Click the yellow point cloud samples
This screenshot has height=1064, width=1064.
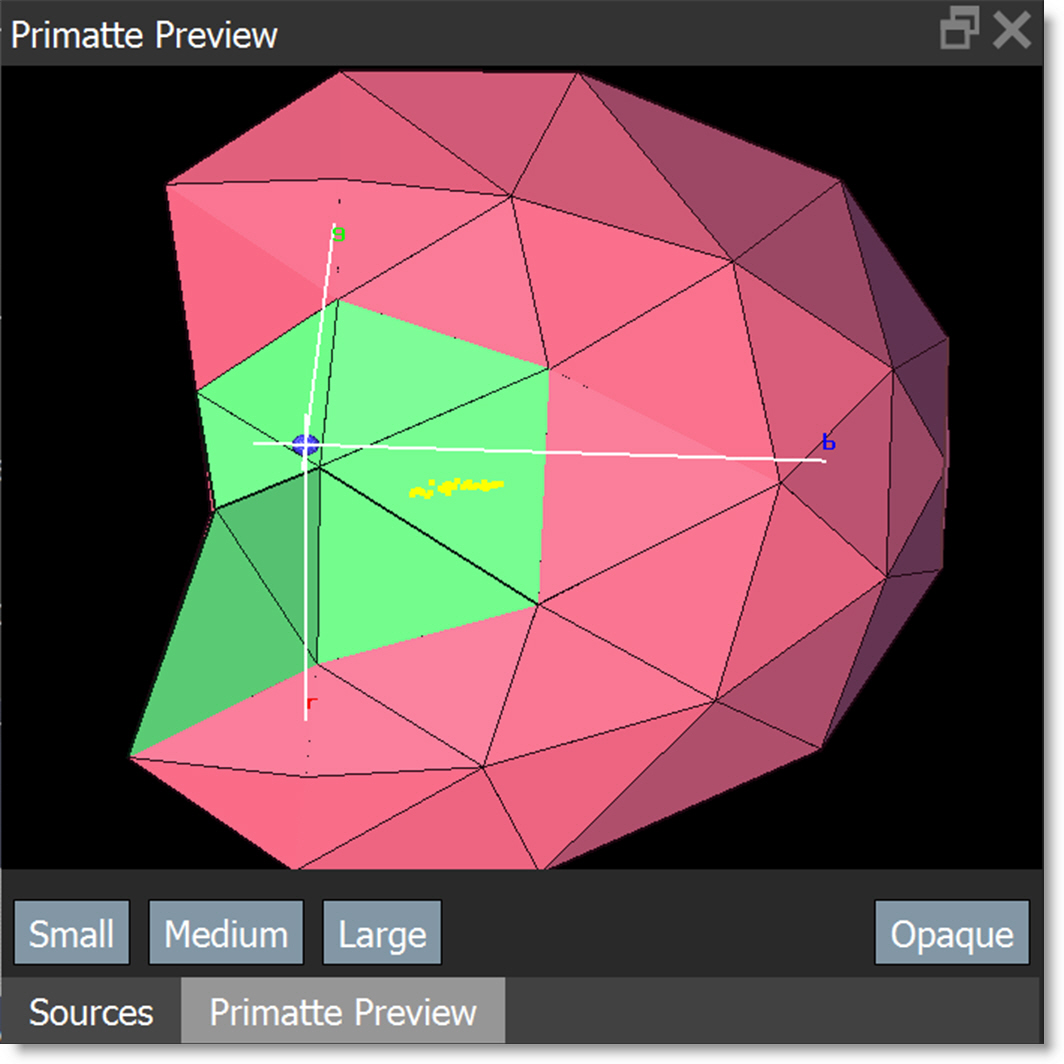click(x=455, y=488)
